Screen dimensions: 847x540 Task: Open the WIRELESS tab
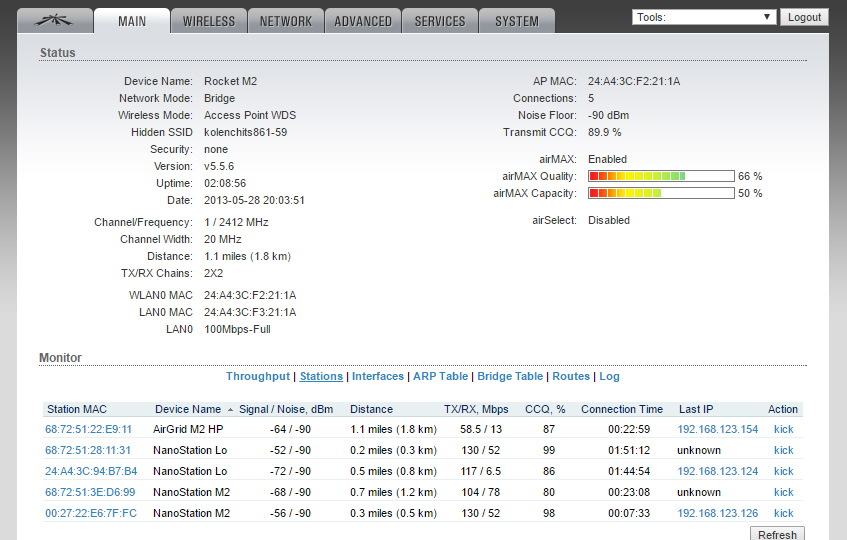click(x=209, y=21)
